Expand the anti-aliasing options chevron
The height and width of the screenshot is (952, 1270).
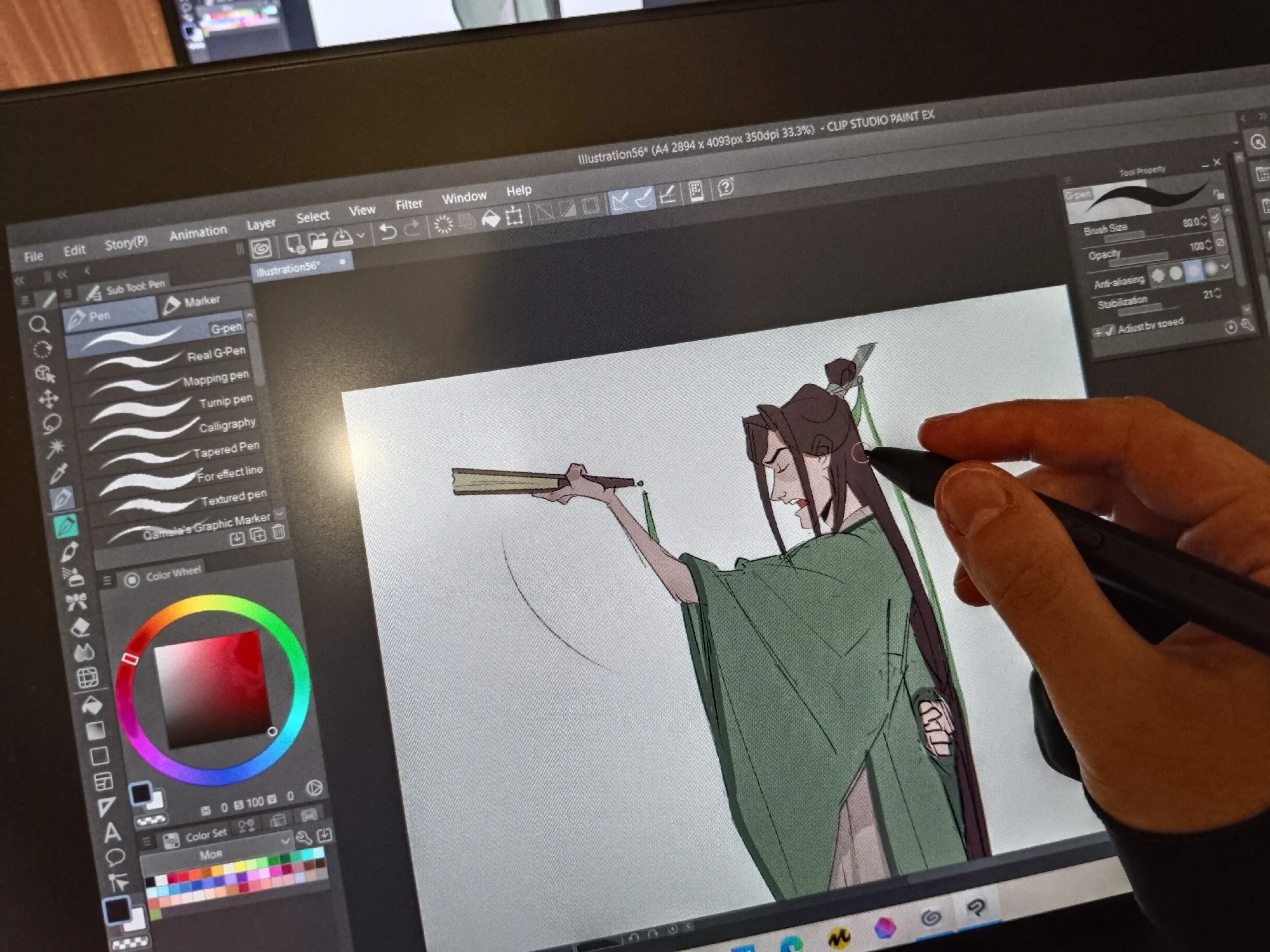[1225, 267]
